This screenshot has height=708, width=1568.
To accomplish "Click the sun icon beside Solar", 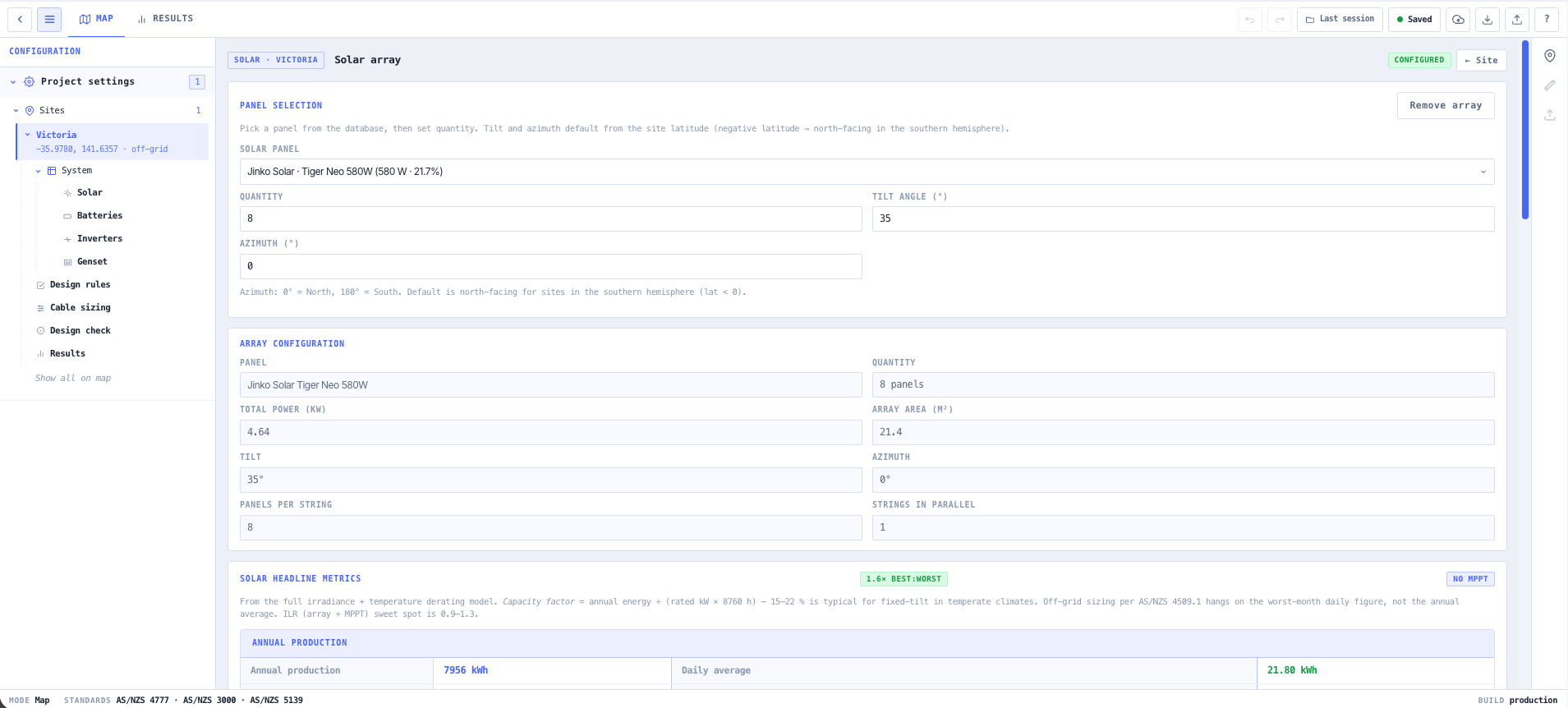I will coord(67,193).
